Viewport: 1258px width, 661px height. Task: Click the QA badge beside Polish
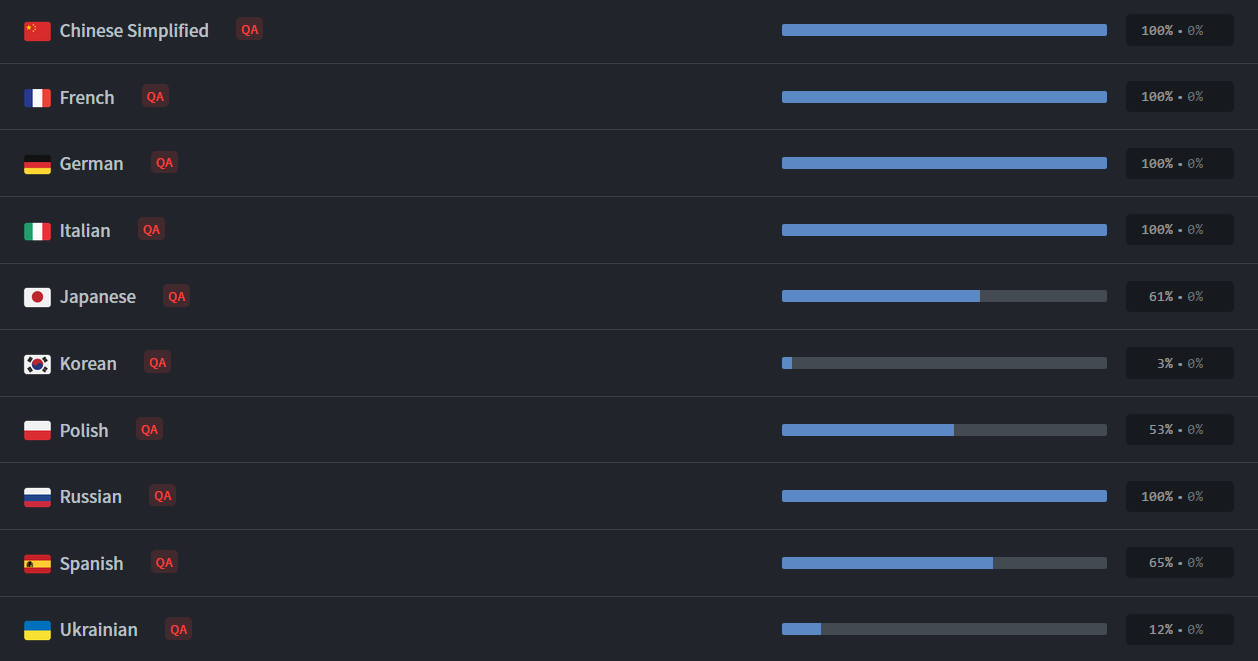pyautogui.click(x=149, y=429)
